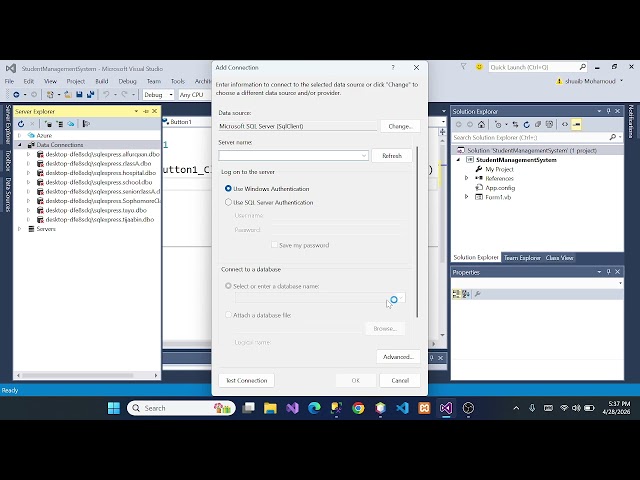Open the Build menu
Image resolution: width=640 pixels, height=480 pixels.
[102, 81]
